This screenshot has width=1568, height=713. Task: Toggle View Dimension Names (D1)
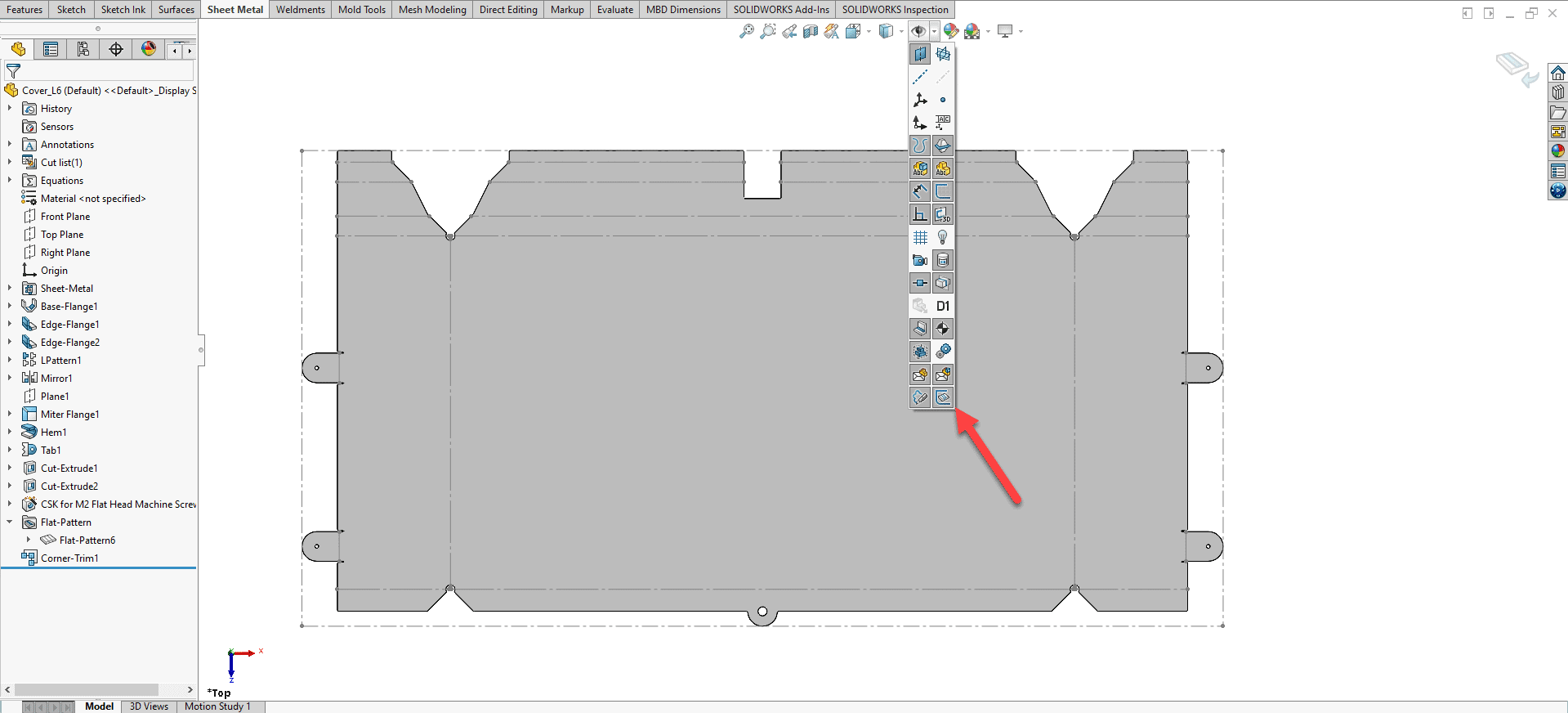[x=943, y=306]
